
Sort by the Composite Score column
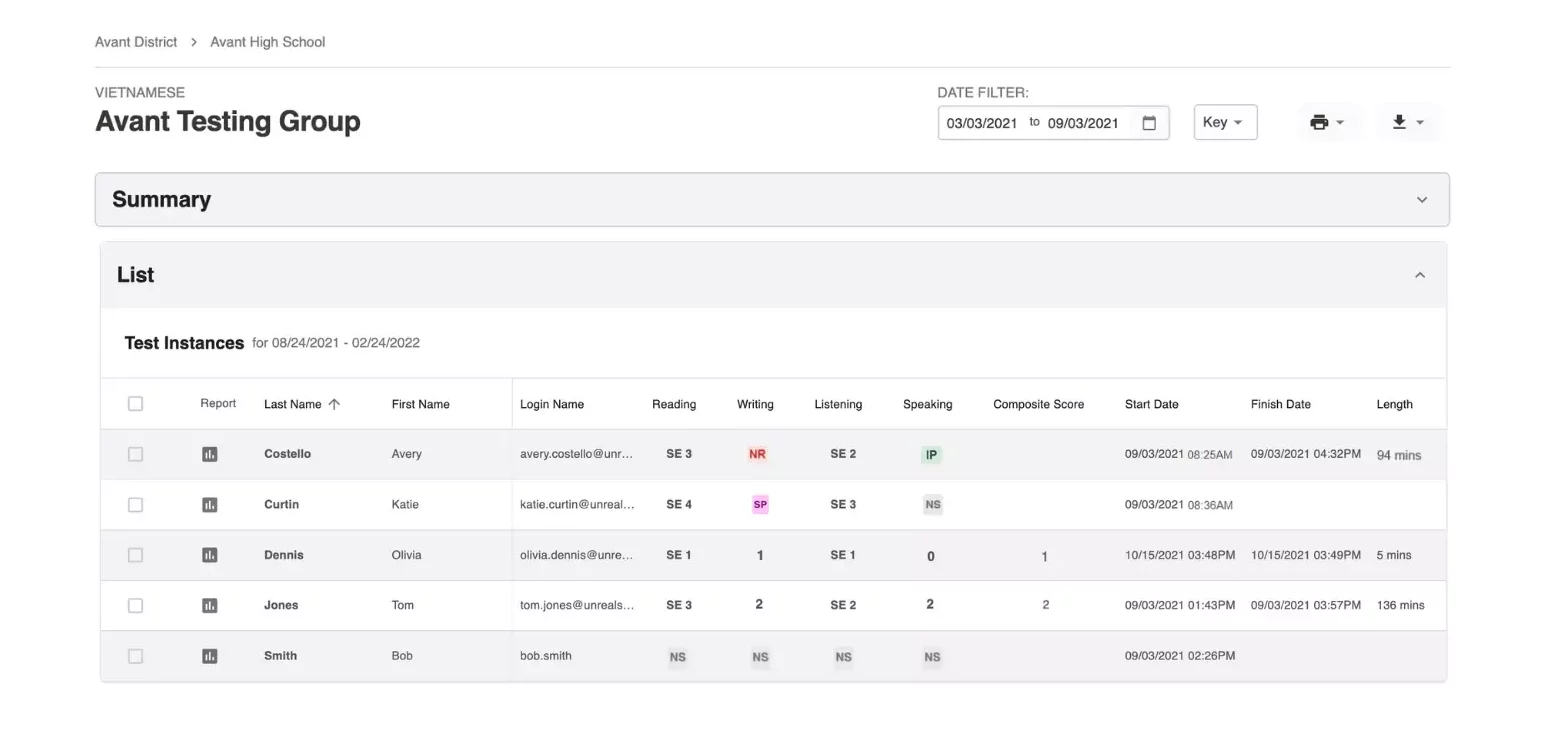pyautogui.click(x=1038, y=404)
